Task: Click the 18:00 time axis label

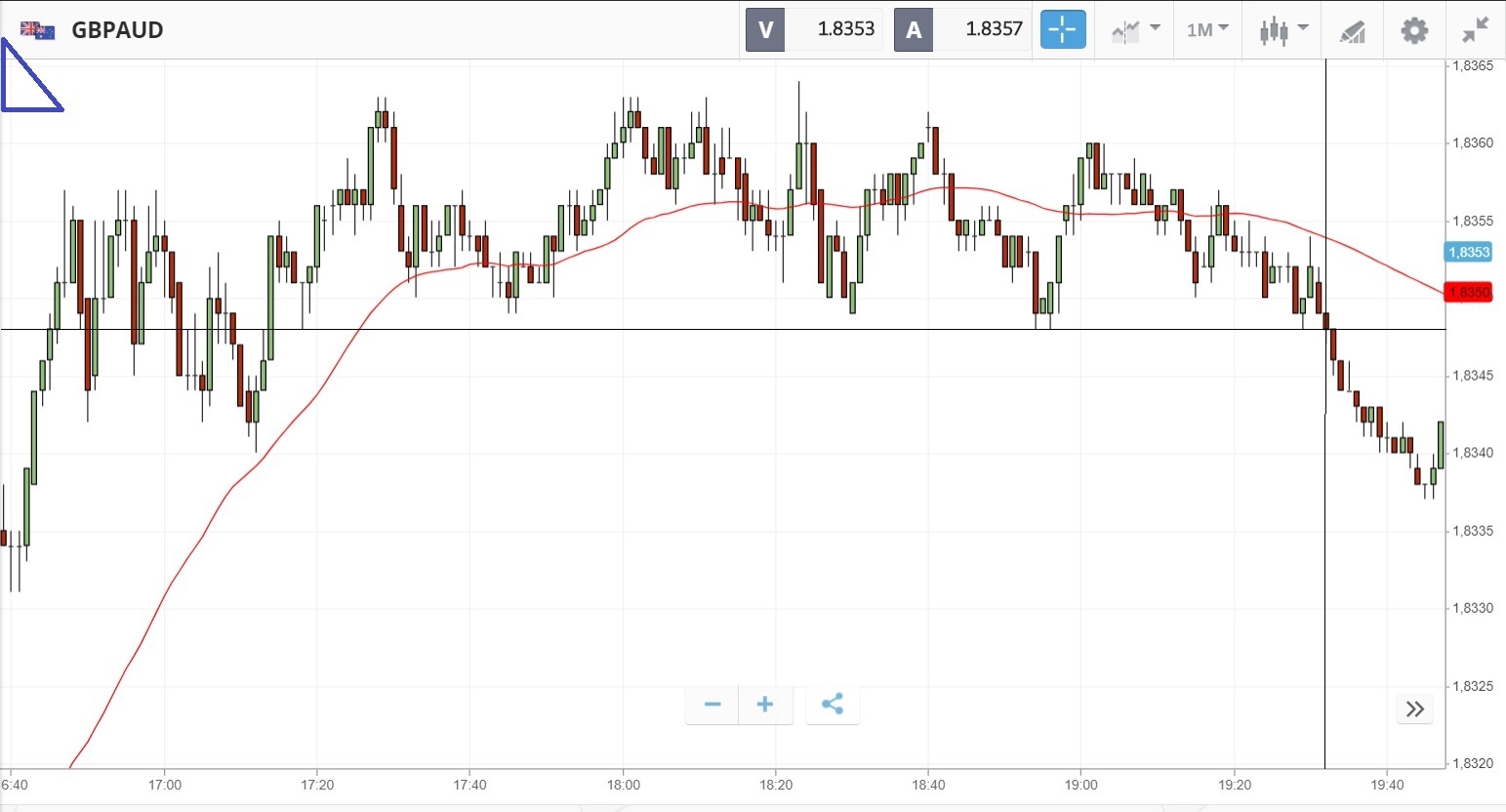Action: [623, 785]
